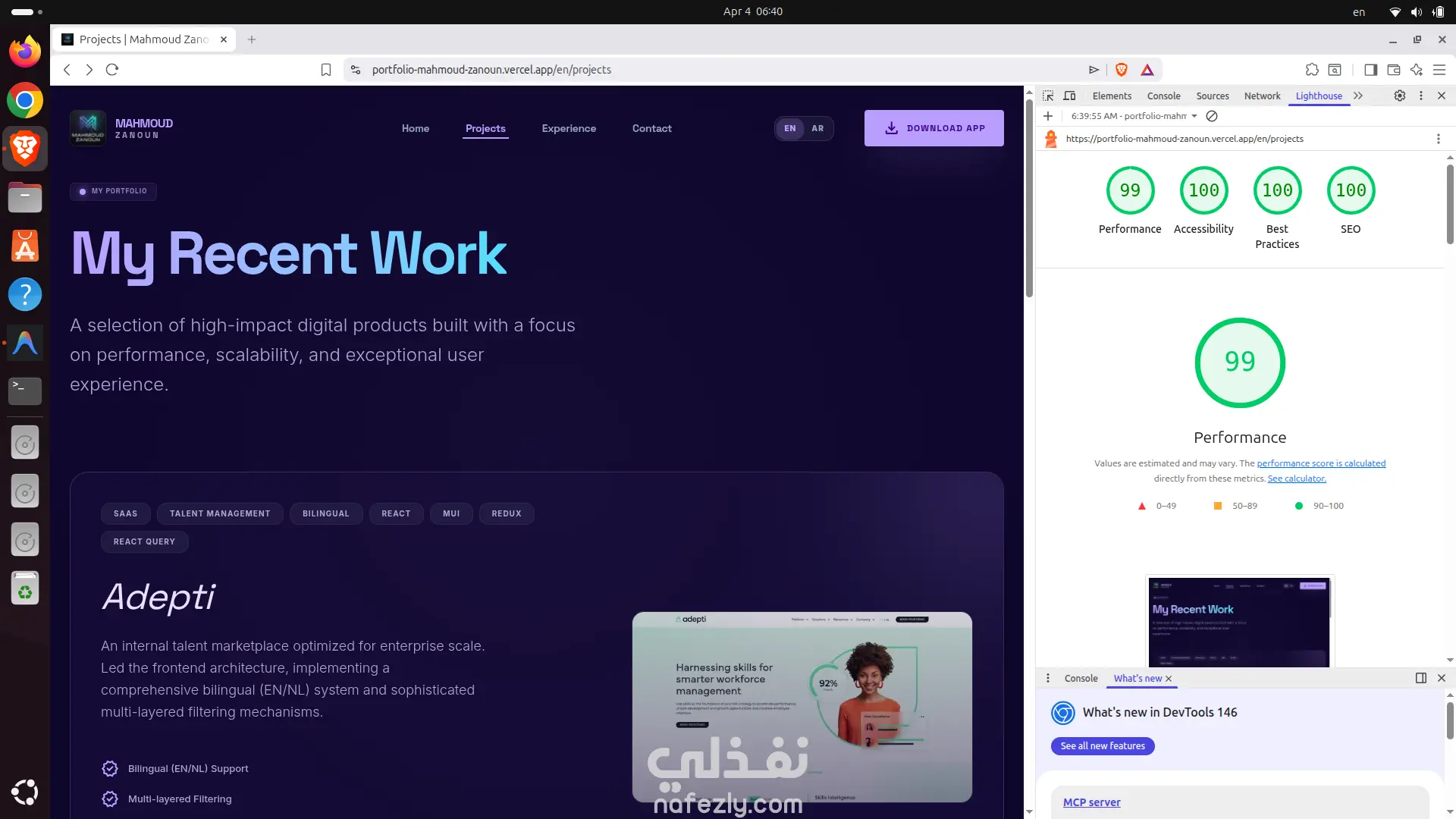Open DevTools settings gear
Screen dimensions: 1456x819
click(1399, 96)
